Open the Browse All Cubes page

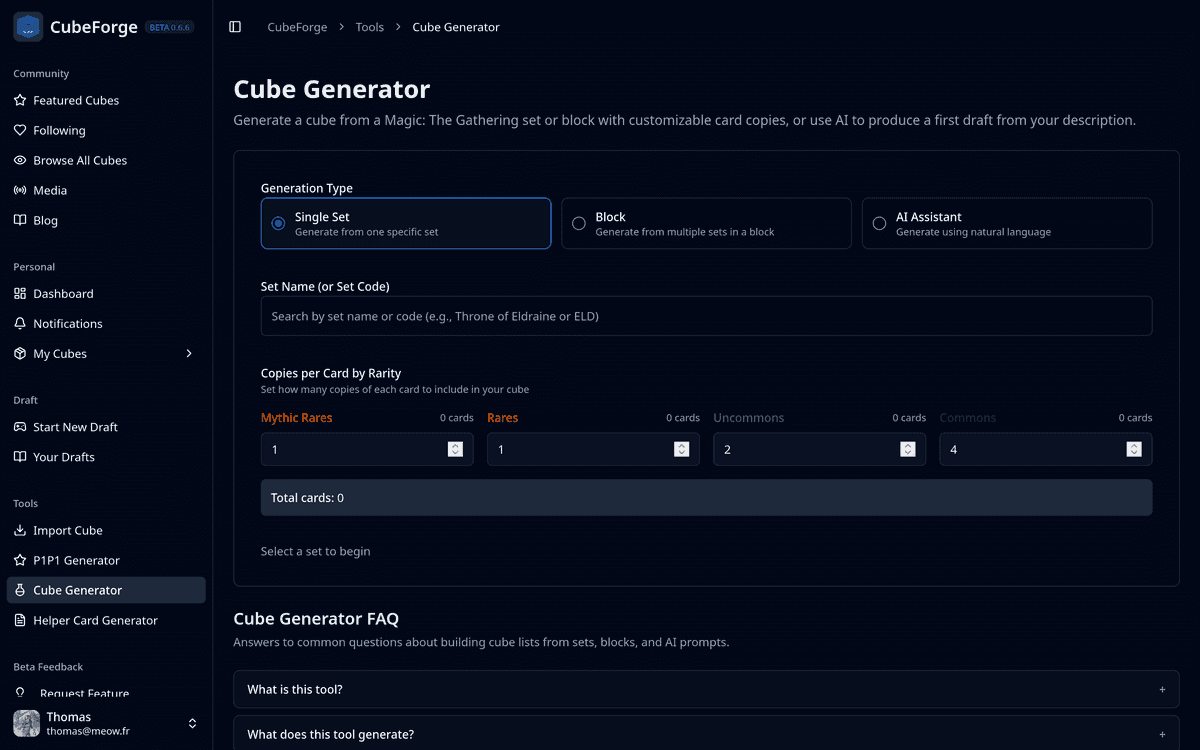(79, 160)
